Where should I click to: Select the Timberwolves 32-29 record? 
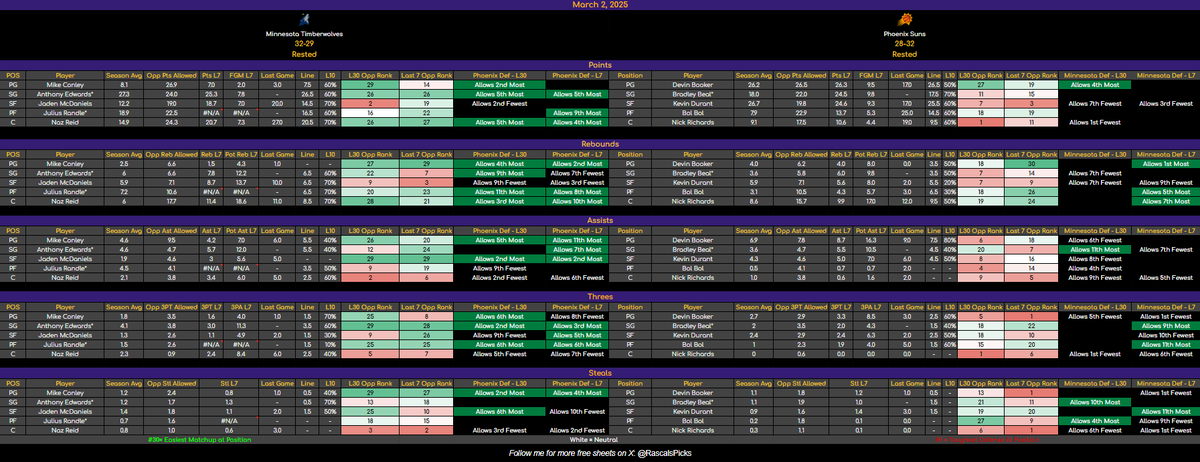click(303, 44)
